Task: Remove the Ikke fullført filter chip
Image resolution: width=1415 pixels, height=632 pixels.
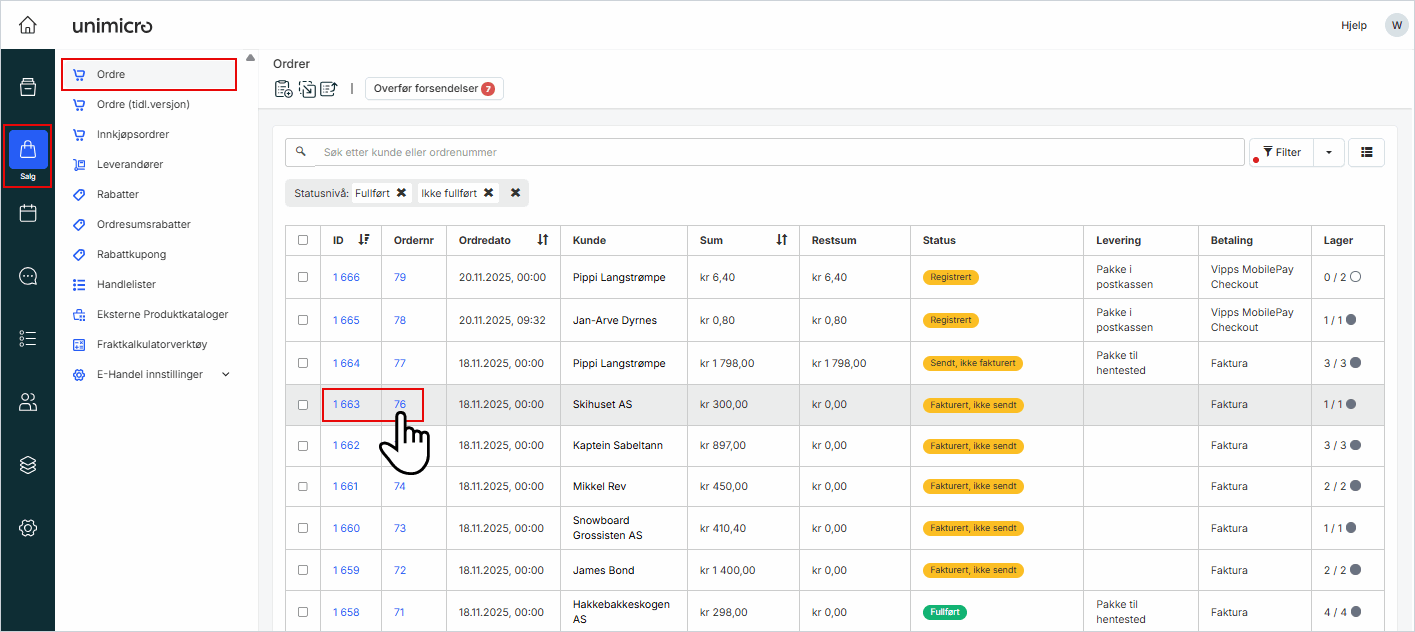Action: [488, 193]
